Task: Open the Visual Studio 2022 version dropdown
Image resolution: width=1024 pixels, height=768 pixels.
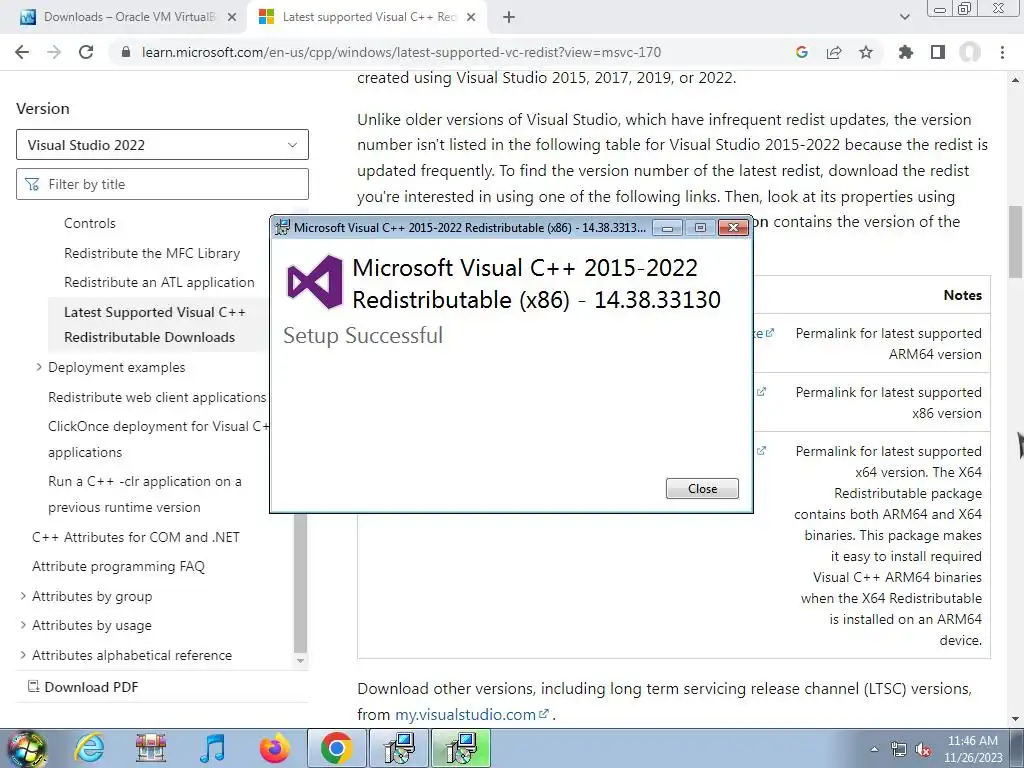Action: tap(162, 144)
